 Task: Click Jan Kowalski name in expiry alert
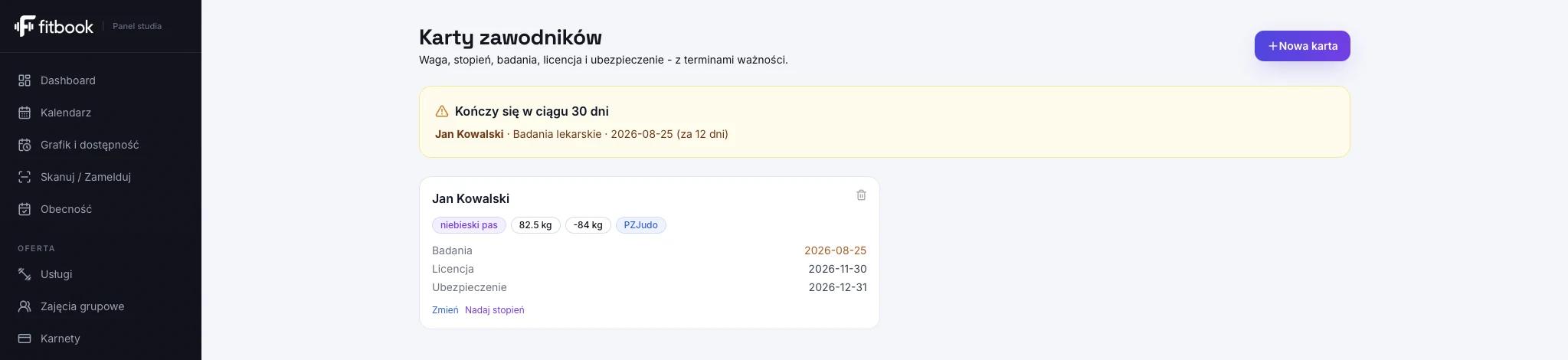tap(470, 134)
